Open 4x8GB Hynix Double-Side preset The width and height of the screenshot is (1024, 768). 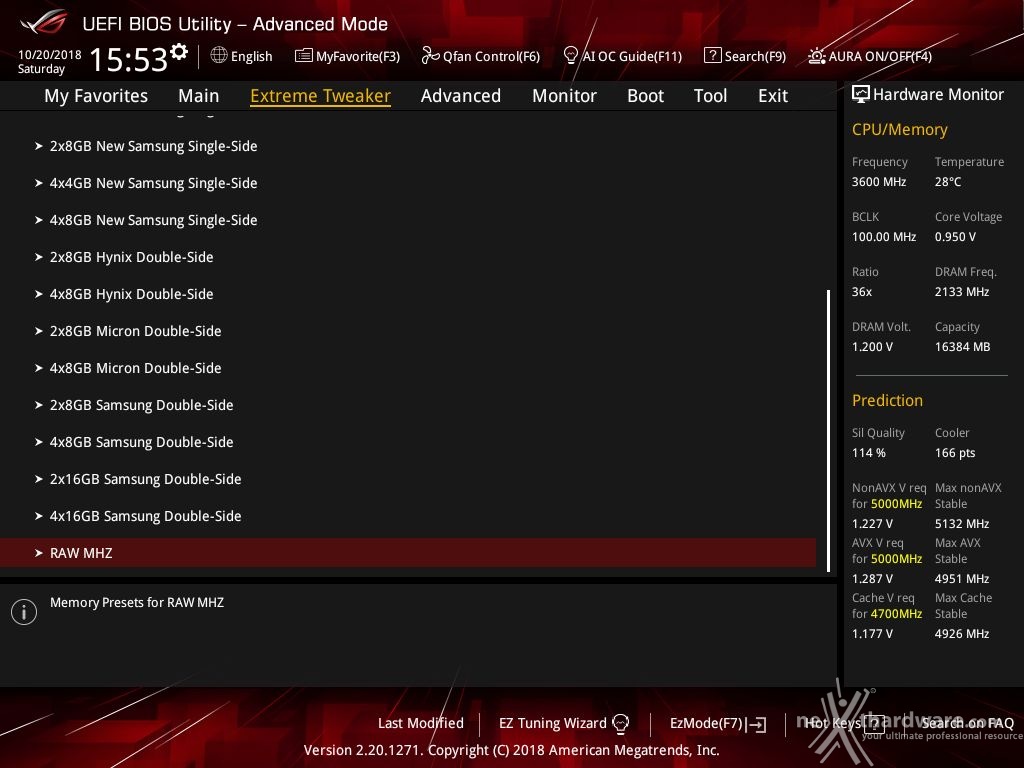(408, 295)
